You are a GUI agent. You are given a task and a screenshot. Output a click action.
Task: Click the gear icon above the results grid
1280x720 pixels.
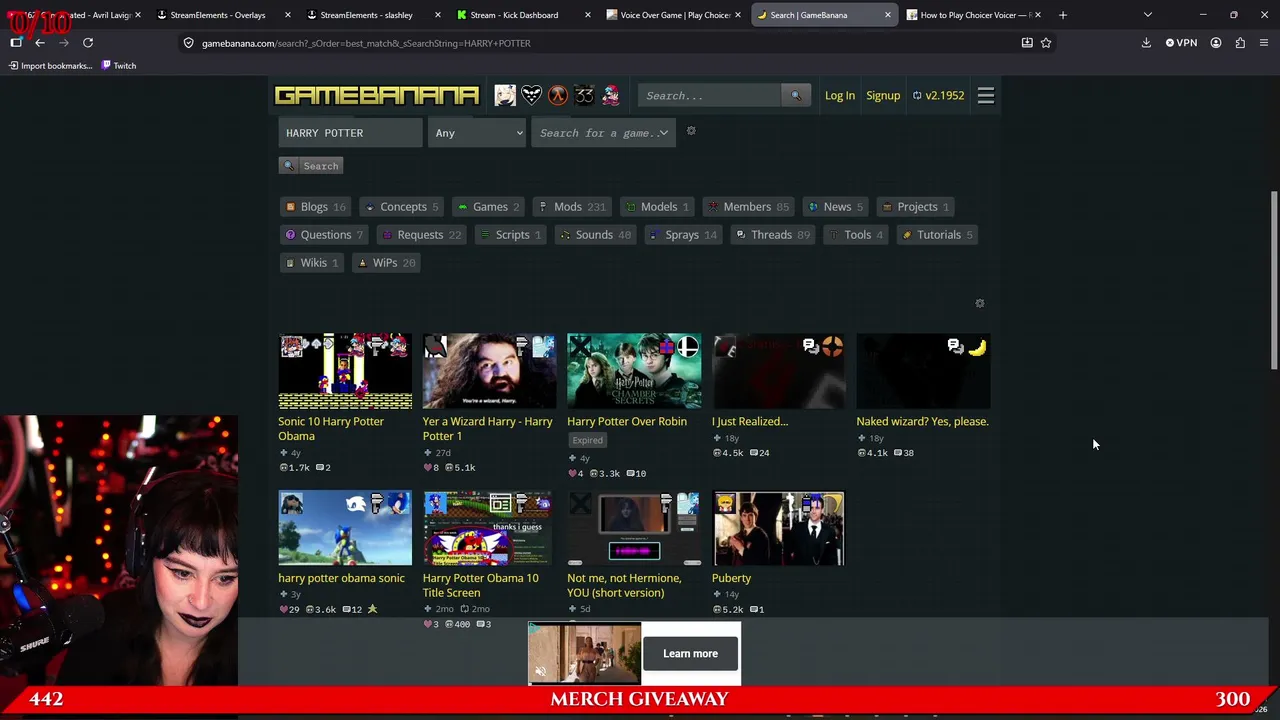point(980,303)
